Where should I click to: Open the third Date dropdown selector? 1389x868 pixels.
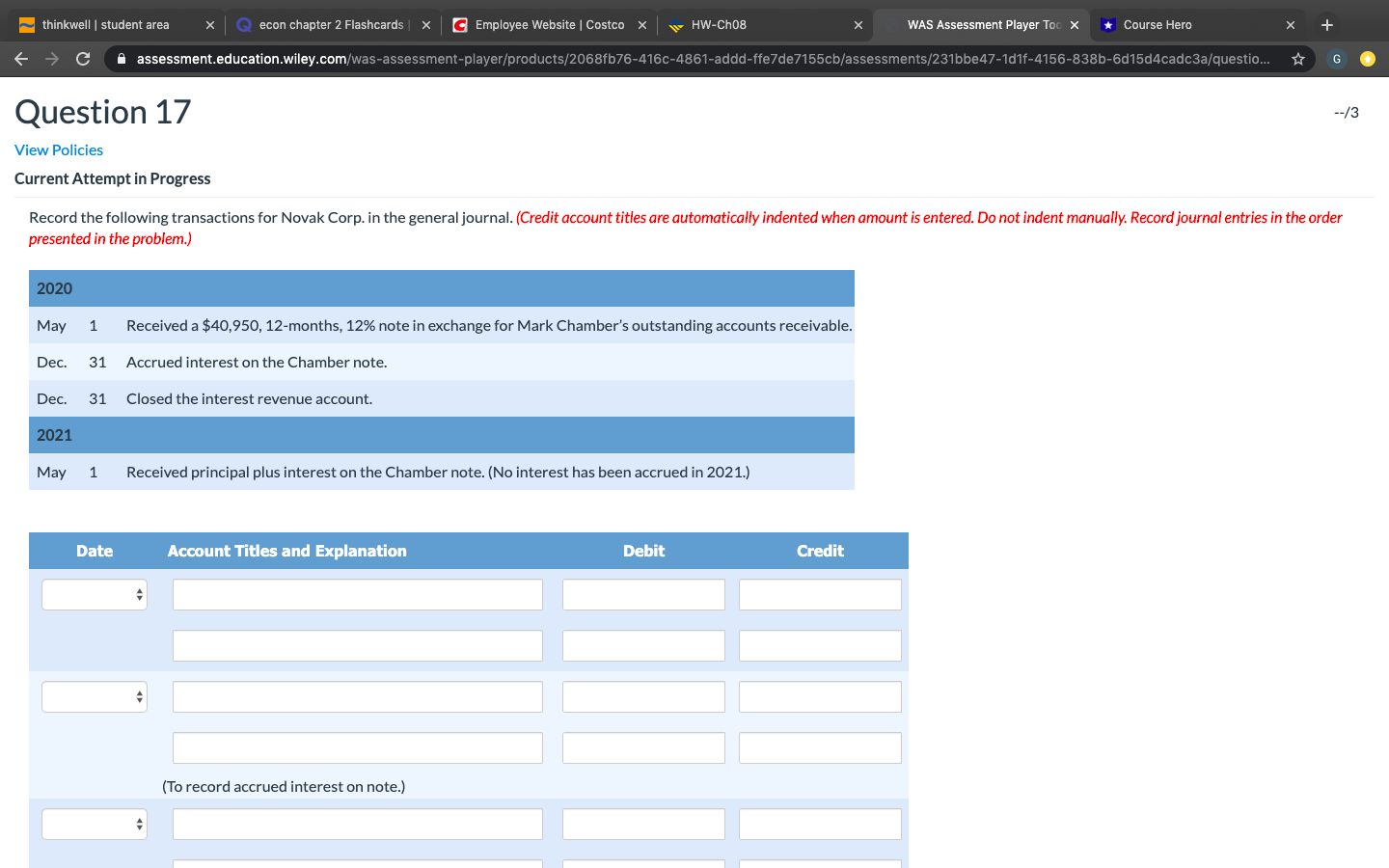tap(94, 824)
